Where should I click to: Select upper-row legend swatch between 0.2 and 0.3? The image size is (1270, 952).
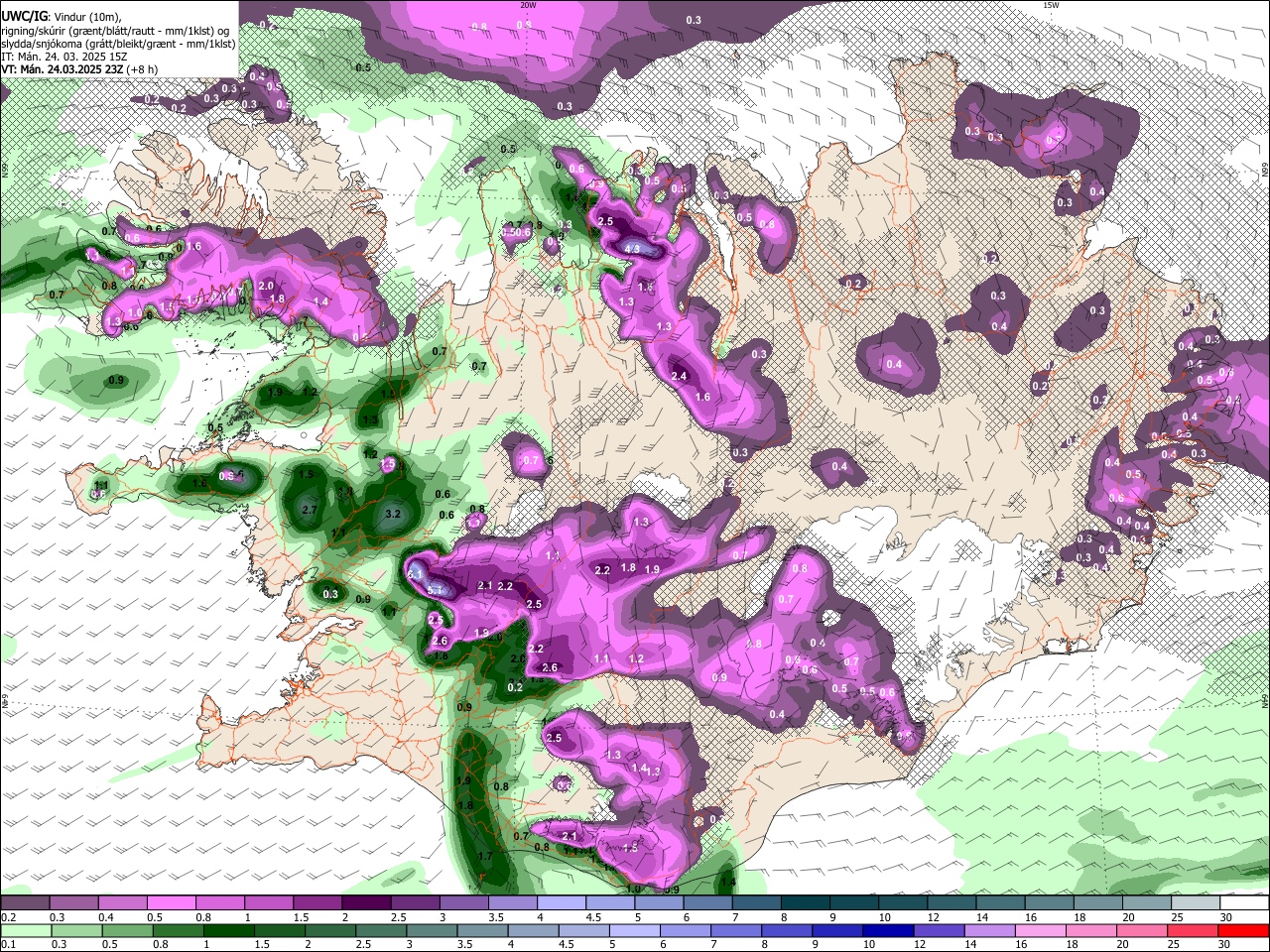[x=25, y=902]
